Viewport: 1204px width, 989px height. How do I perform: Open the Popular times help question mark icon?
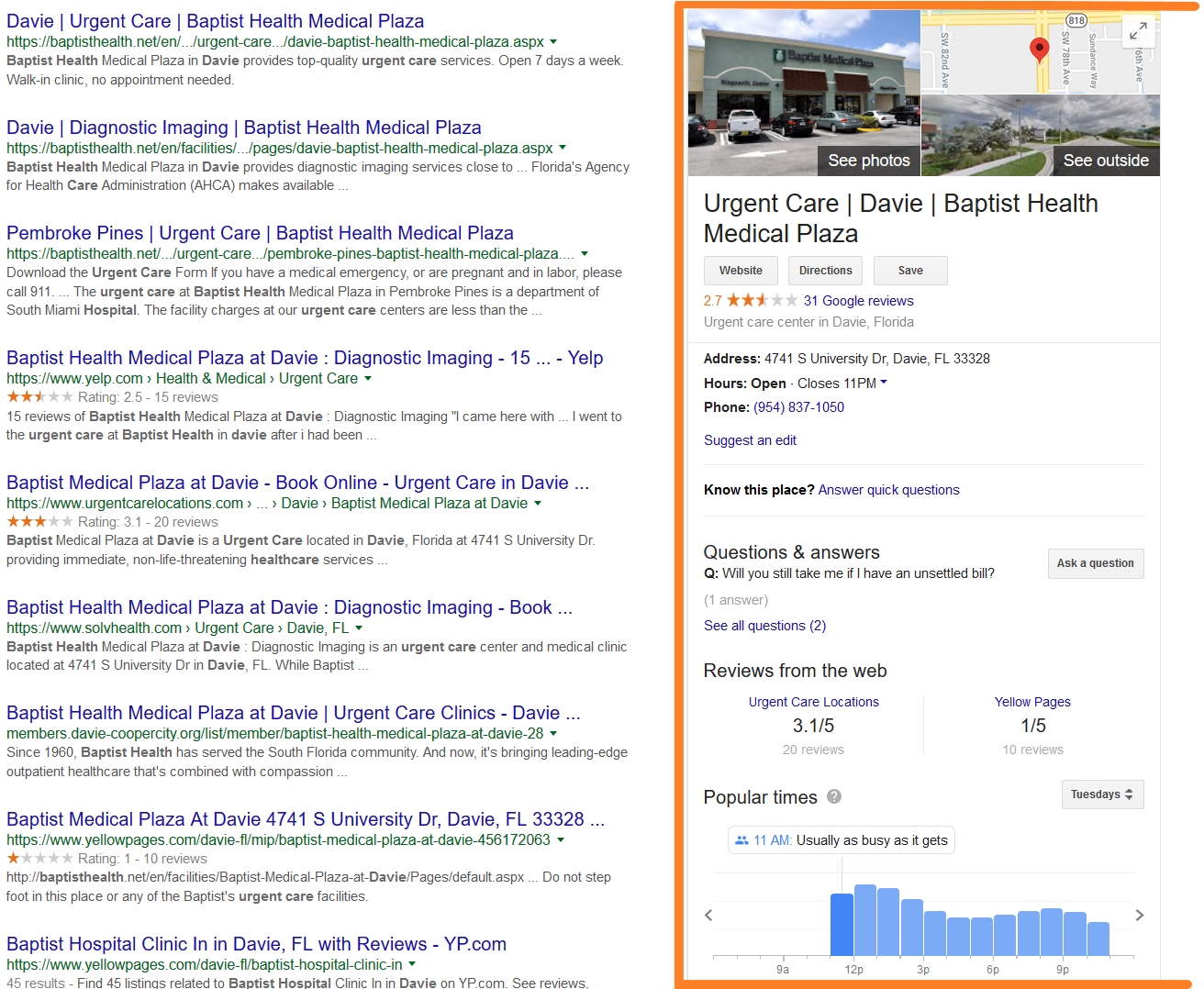[834, 796]
